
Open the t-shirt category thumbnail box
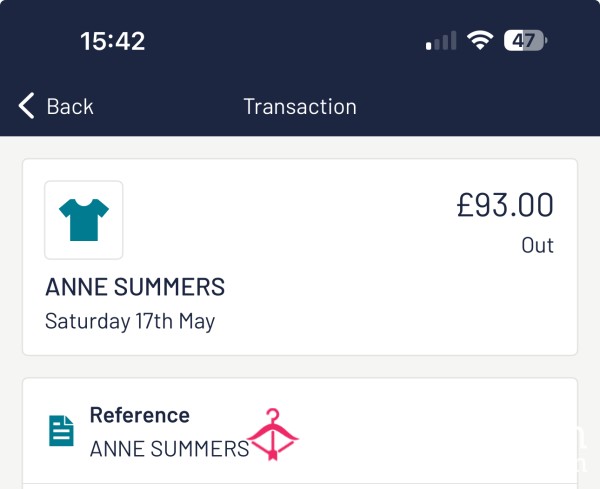pyautogui.click(x=84, y=220)
